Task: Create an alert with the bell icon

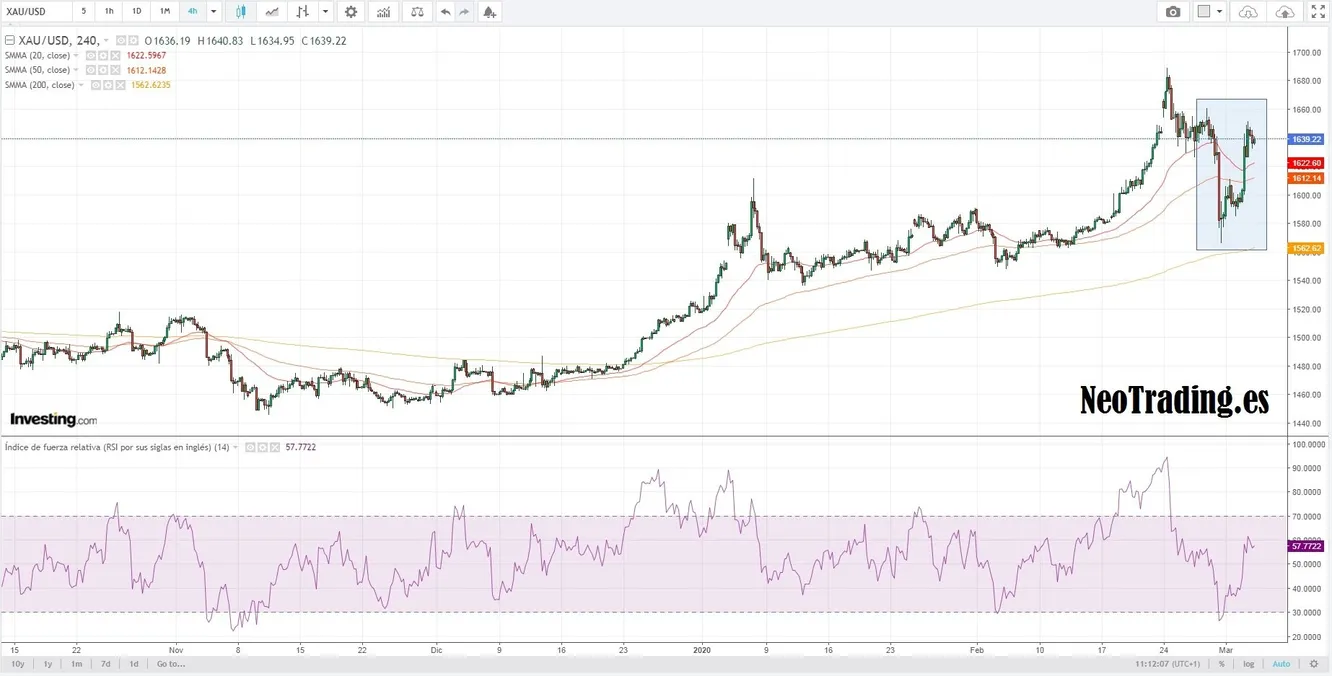Action: 488,12
